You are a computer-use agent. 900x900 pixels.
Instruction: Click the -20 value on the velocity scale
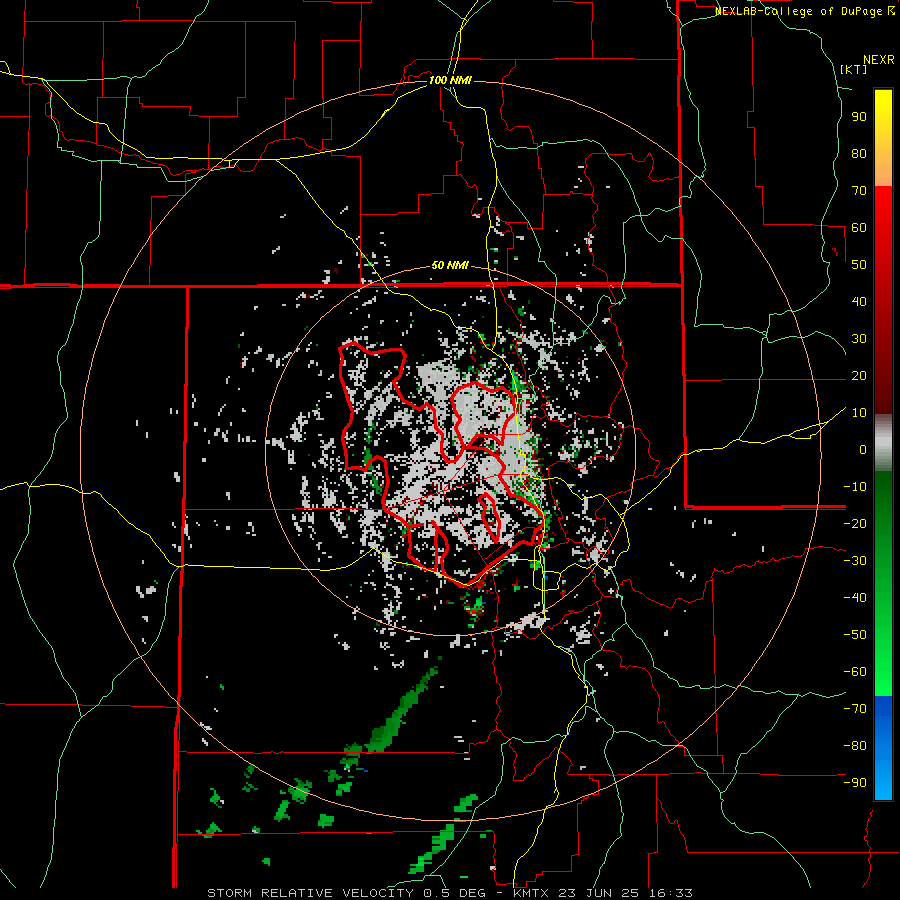tap(855, 524)
